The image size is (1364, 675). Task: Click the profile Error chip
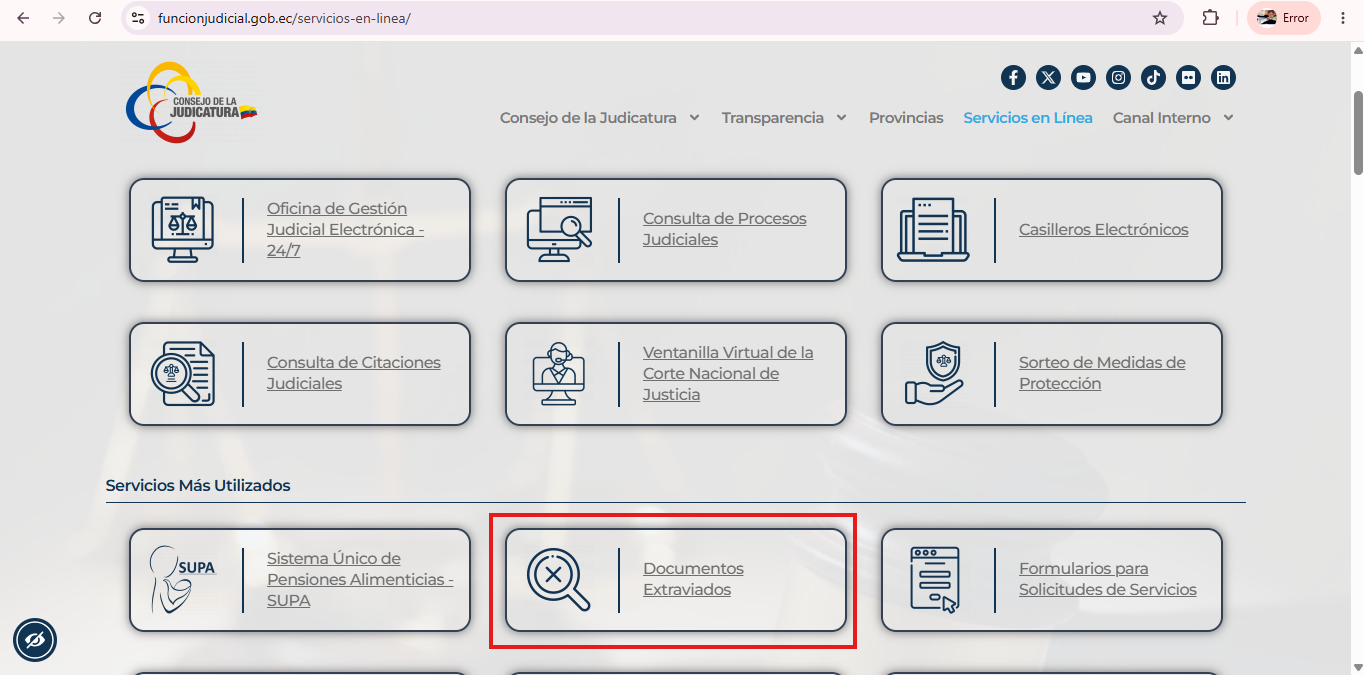[1284, 18]
